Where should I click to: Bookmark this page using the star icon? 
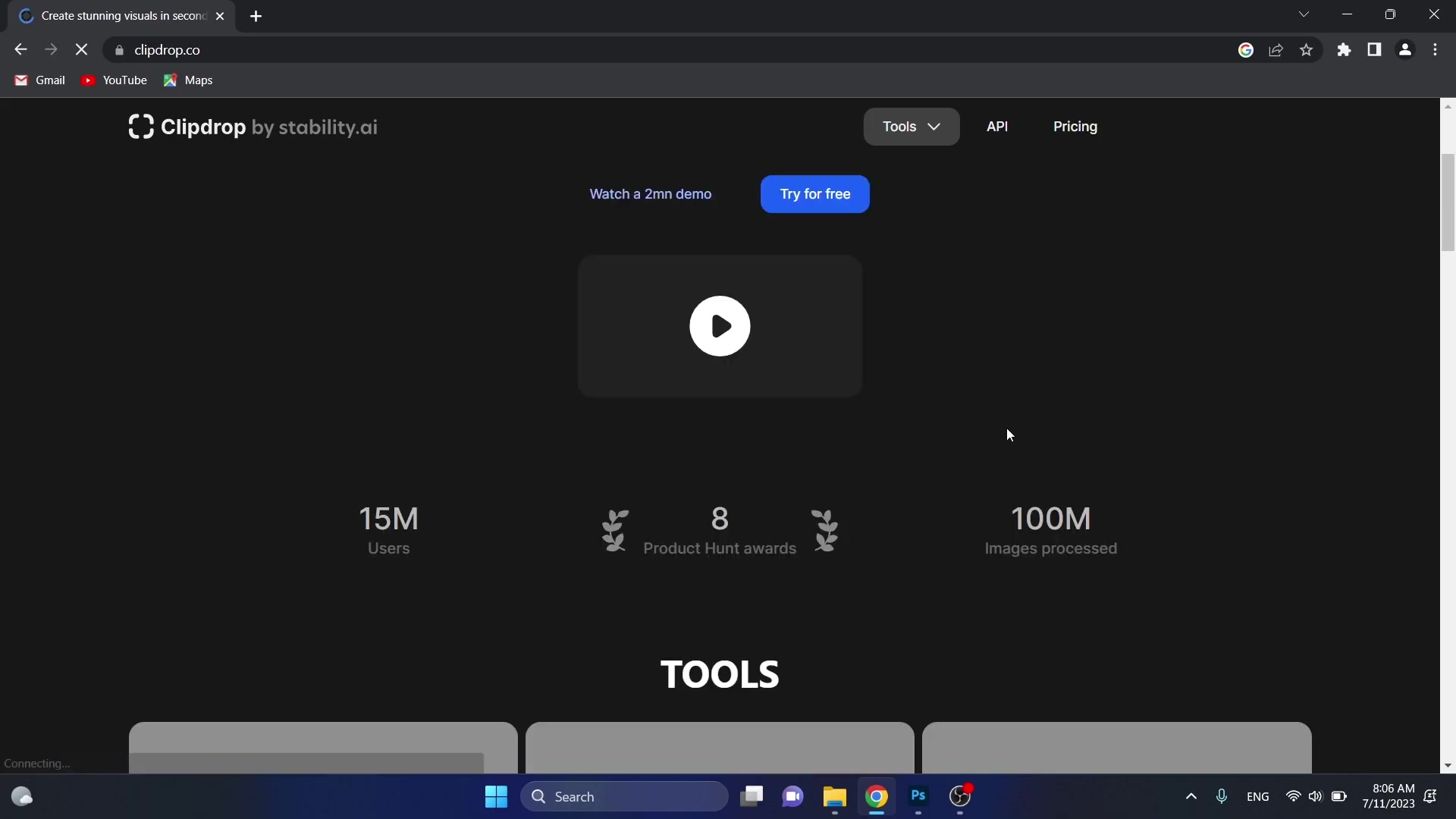click(1307, 49)
